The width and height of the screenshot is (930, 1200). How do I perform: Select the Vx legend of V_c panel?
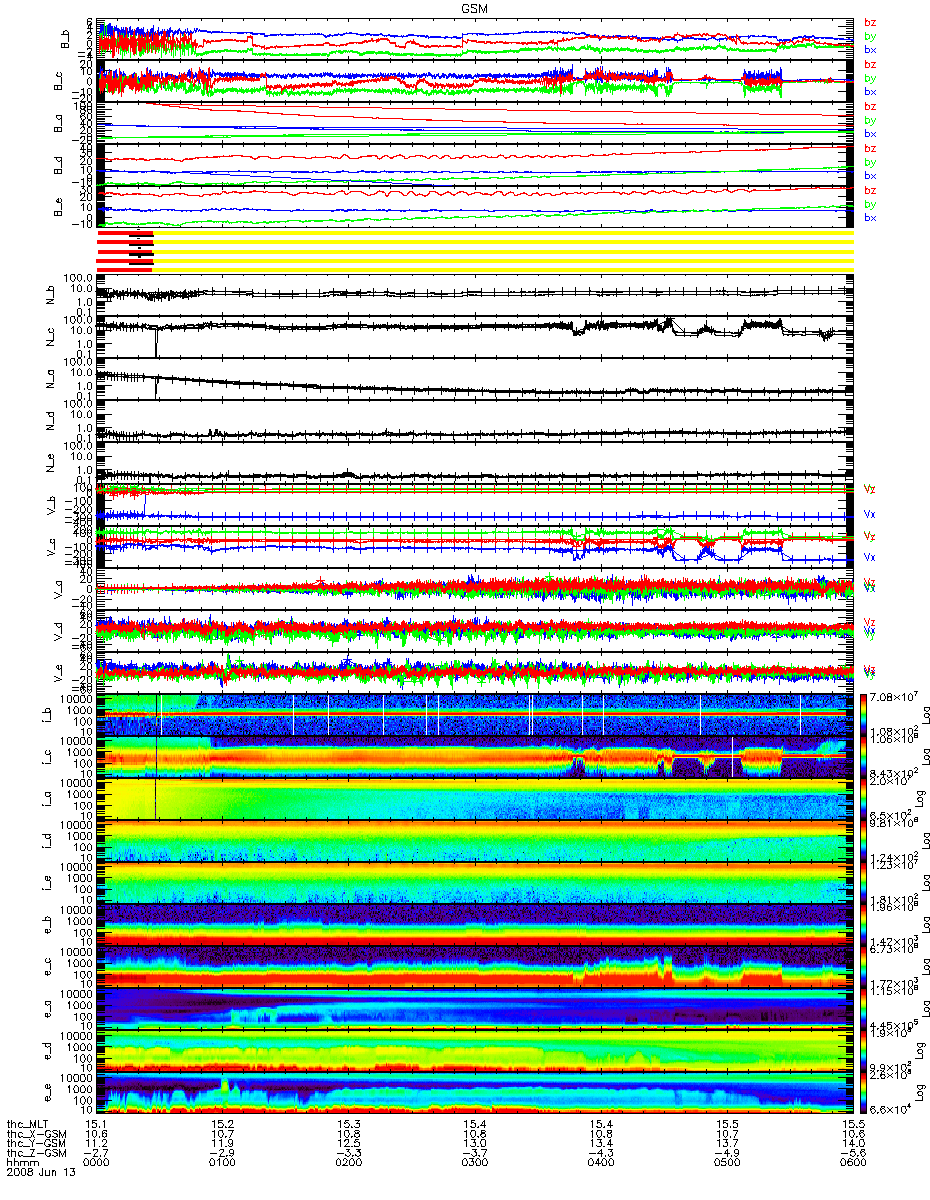870,556
